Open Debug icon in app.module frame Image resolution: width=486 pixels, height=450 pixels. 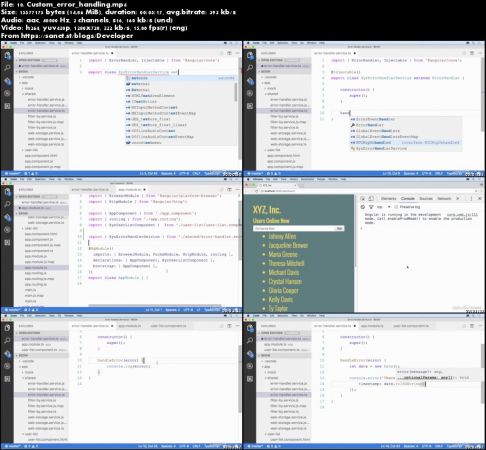pyautogui.click(x=7, y=230)
